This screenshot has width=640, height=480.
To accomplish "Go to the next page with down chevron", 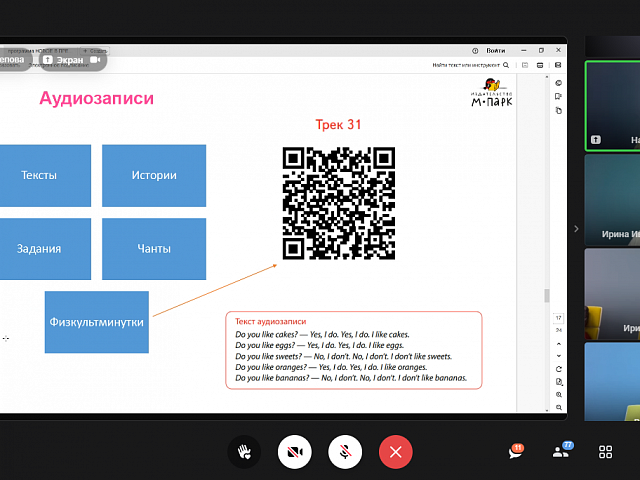I will click(558, 354).
